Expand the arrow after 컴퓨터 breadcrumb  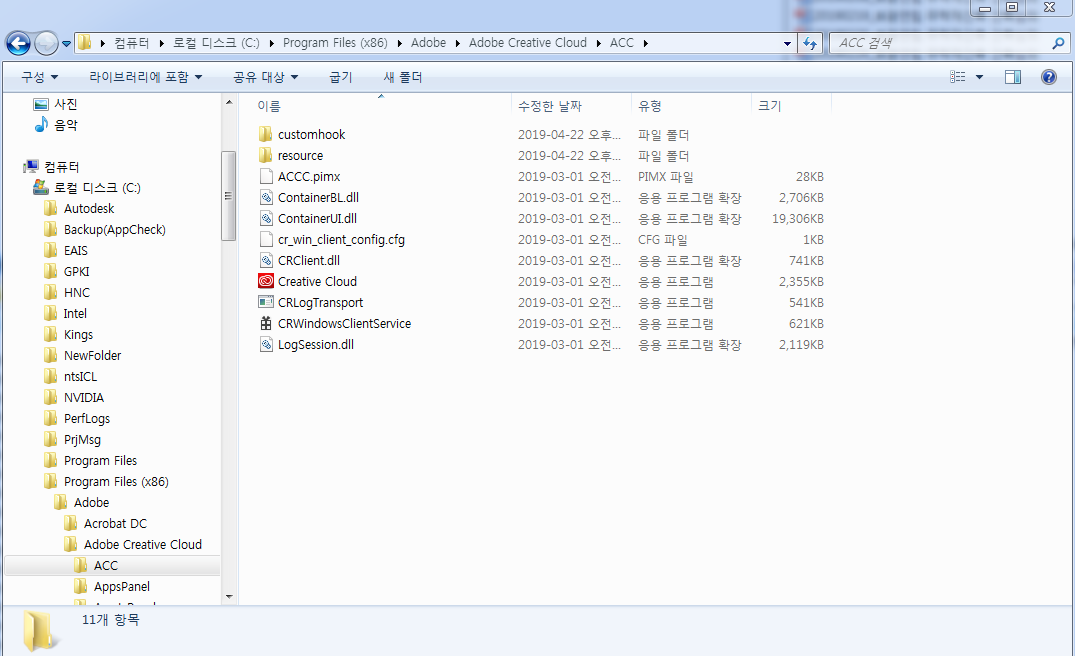162,43
